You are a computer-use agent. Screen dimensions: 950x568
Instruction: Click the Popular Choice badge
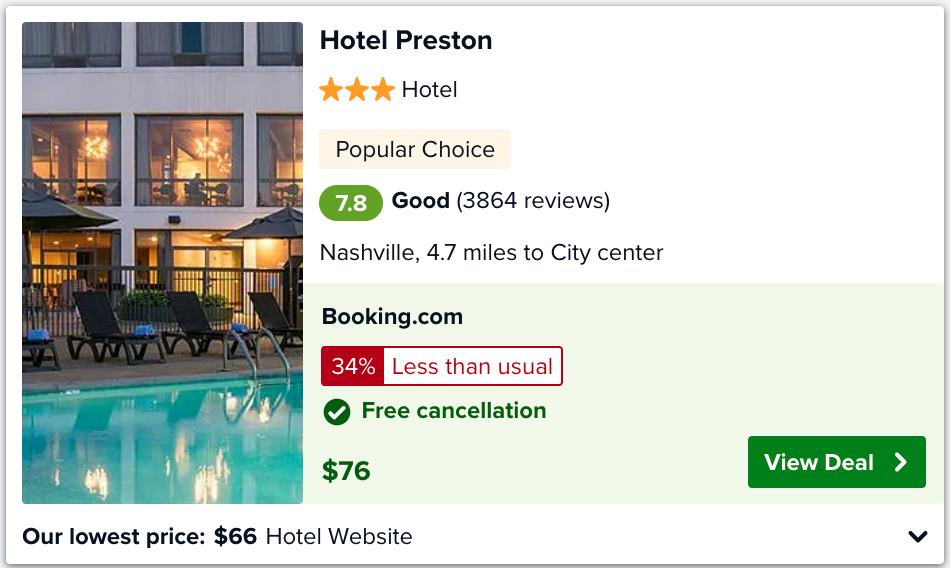tap(415, 149)
